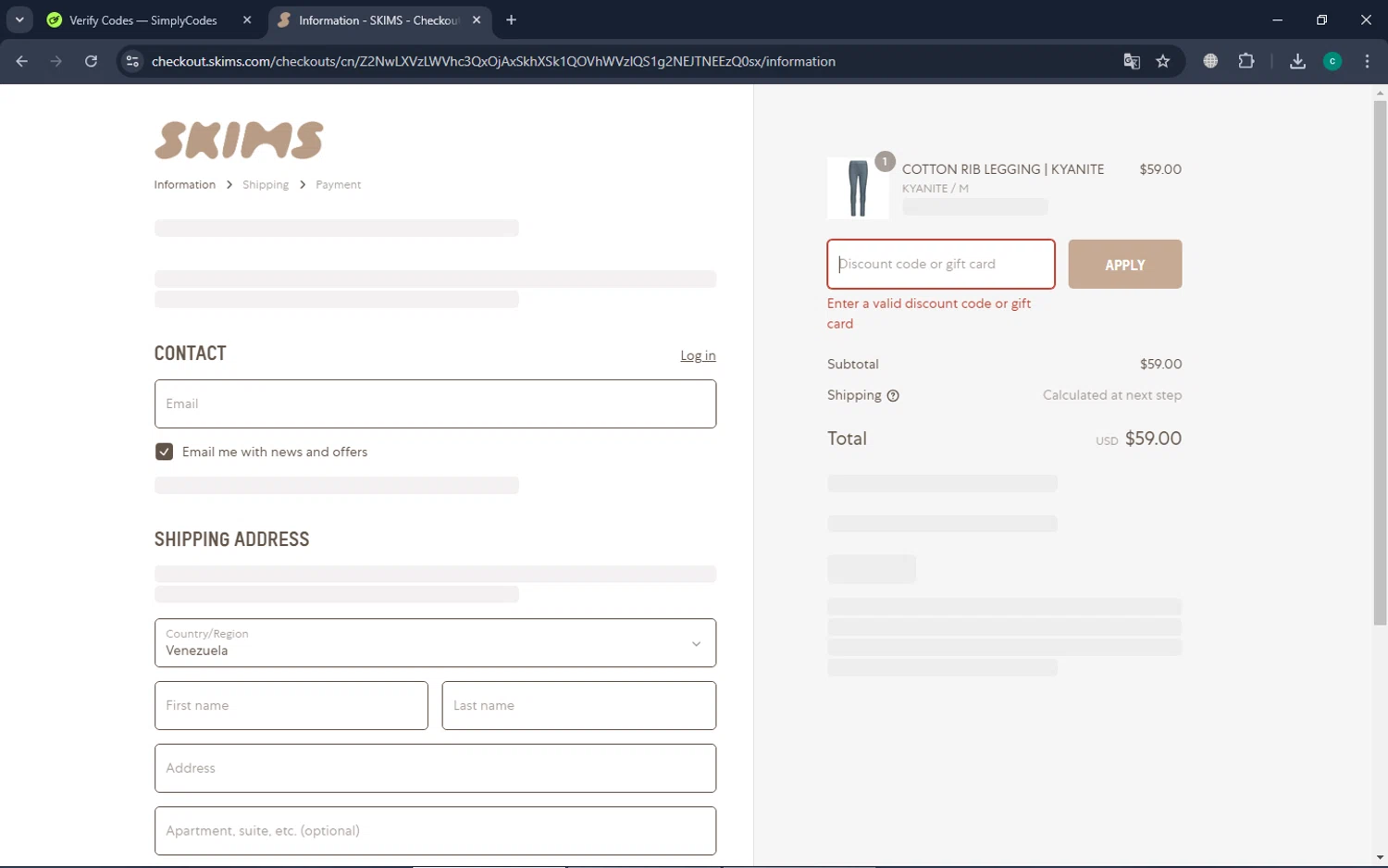Open the browser extensions puzzle icon

(1246, 61)
